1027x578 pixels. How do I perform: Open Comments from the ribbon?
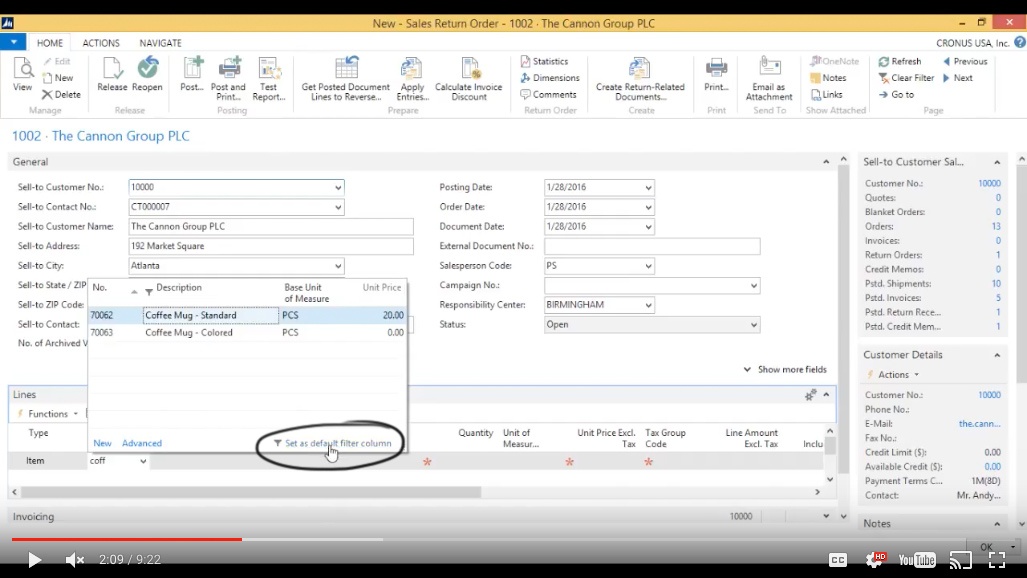pos(548,94)
